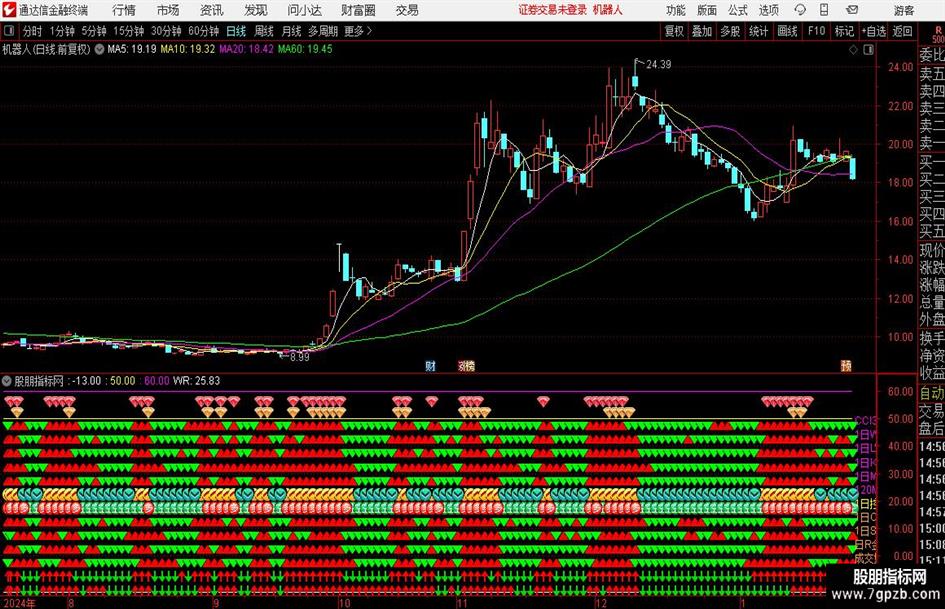Select the 多周期 multi-period view
The image size is (945, 609).
[x=323, y=31]
